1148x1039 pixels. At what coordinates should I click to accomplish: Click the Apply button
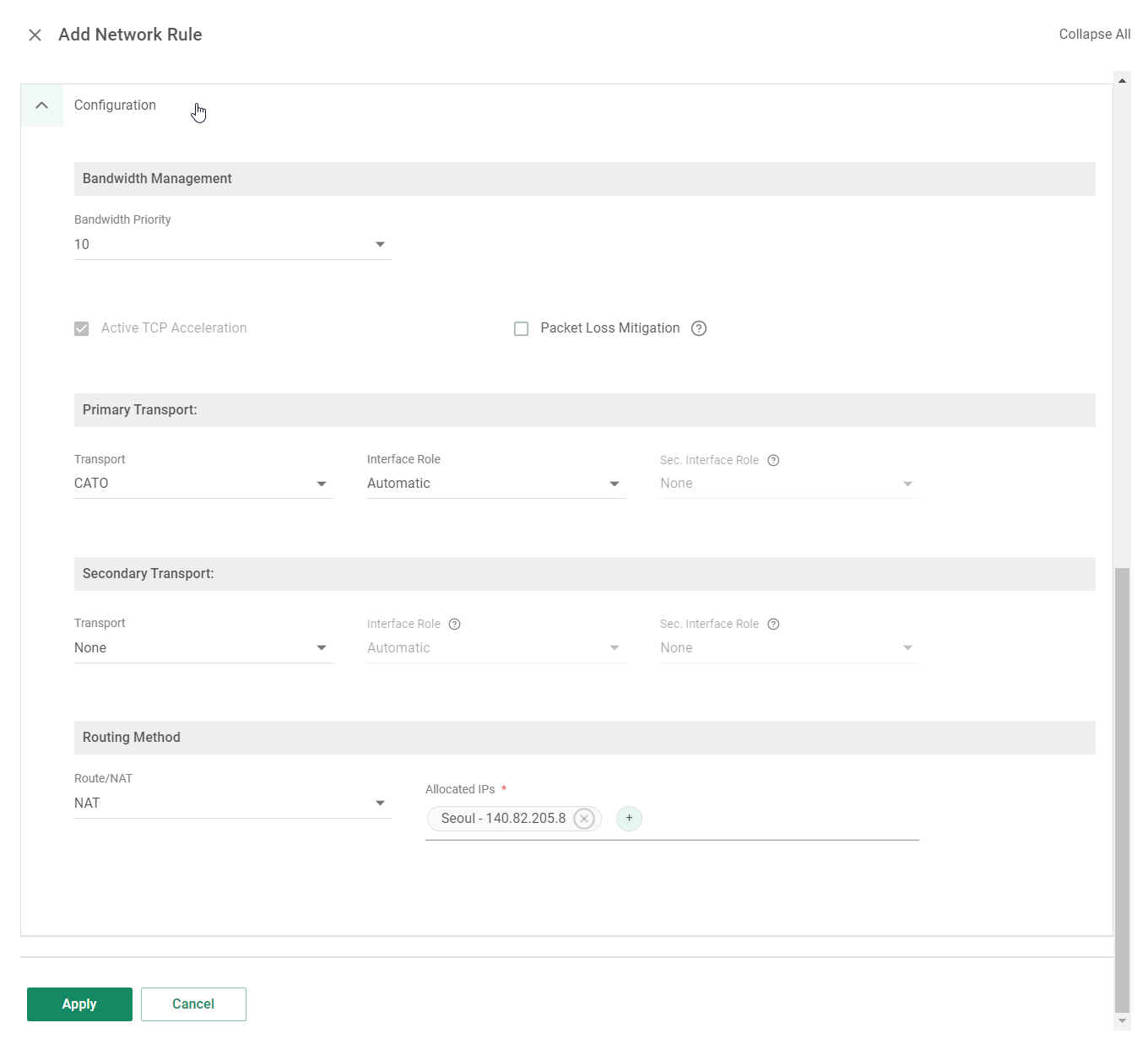click(x=79, y=1004)
